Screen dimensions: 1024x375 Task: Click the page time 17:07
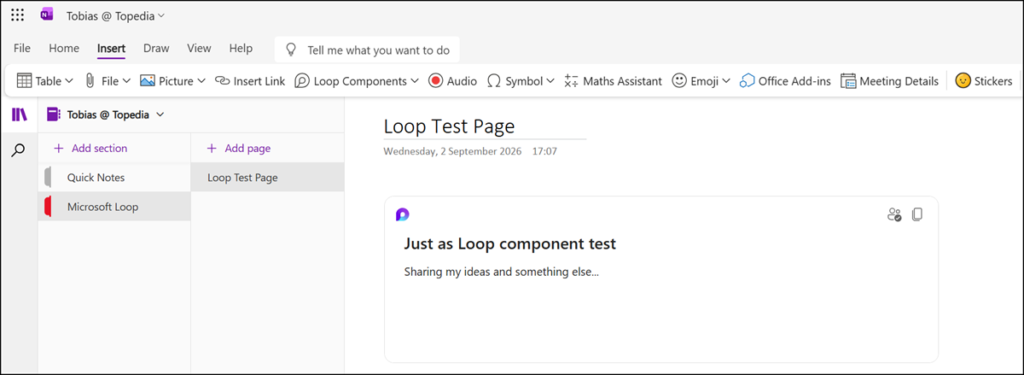[545, 152]
